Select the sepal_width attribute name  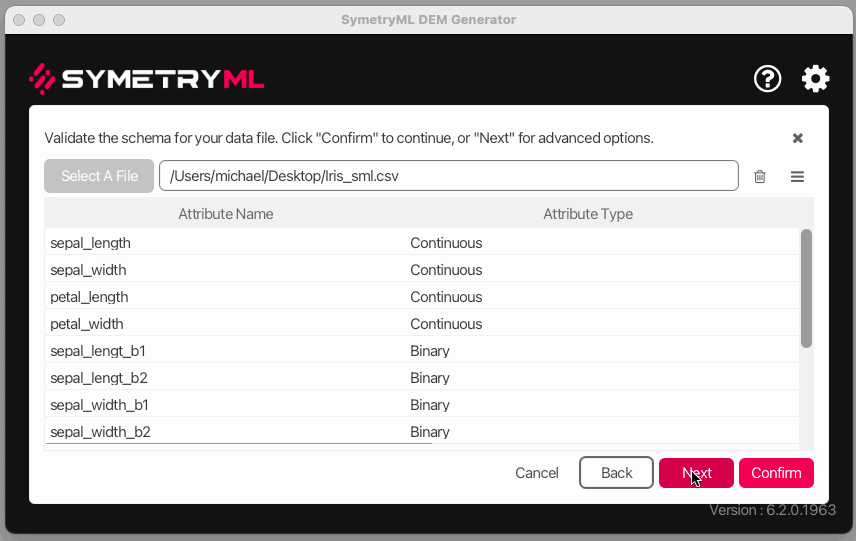tap(88, 270)
